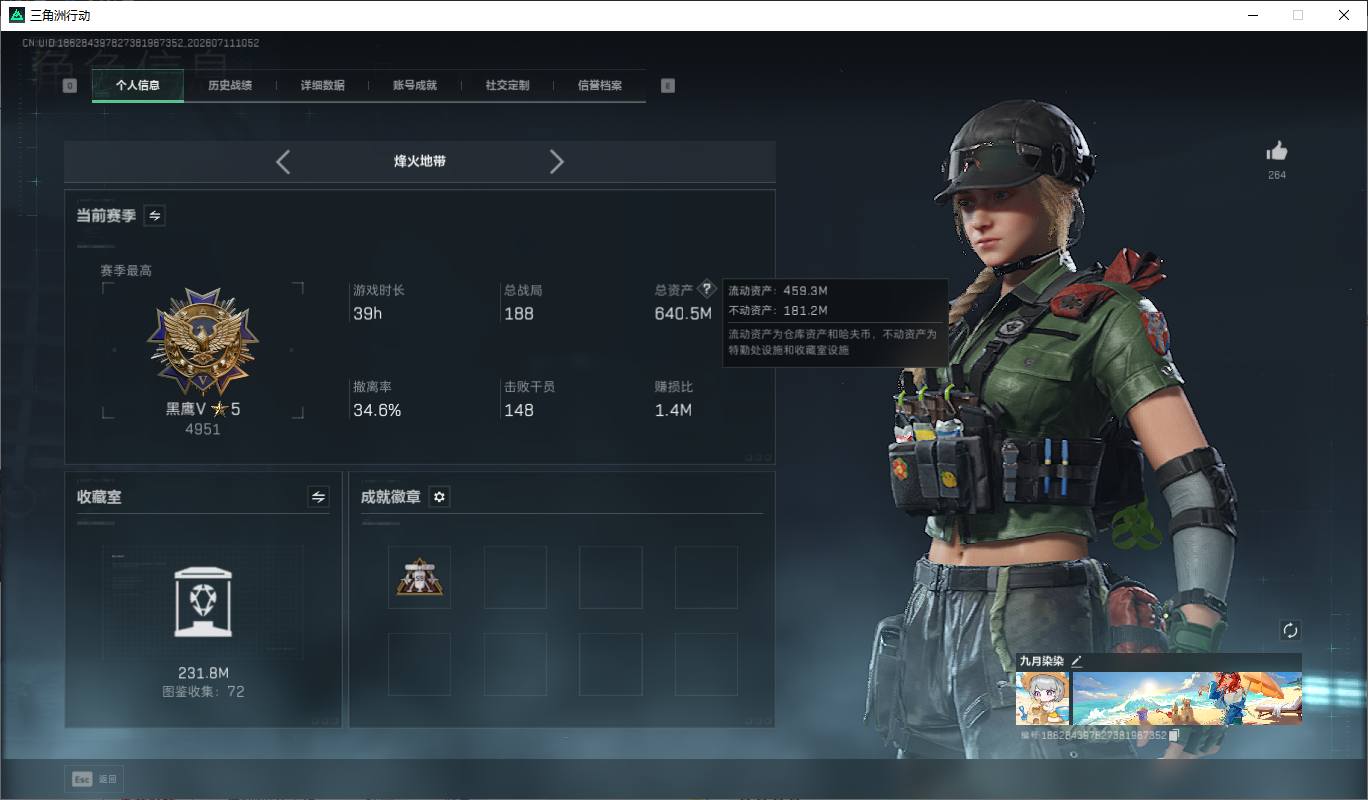Click the E key icon right of tabs
The width and height of the screenshot is (1368, 800).
[x=668, y=86]
